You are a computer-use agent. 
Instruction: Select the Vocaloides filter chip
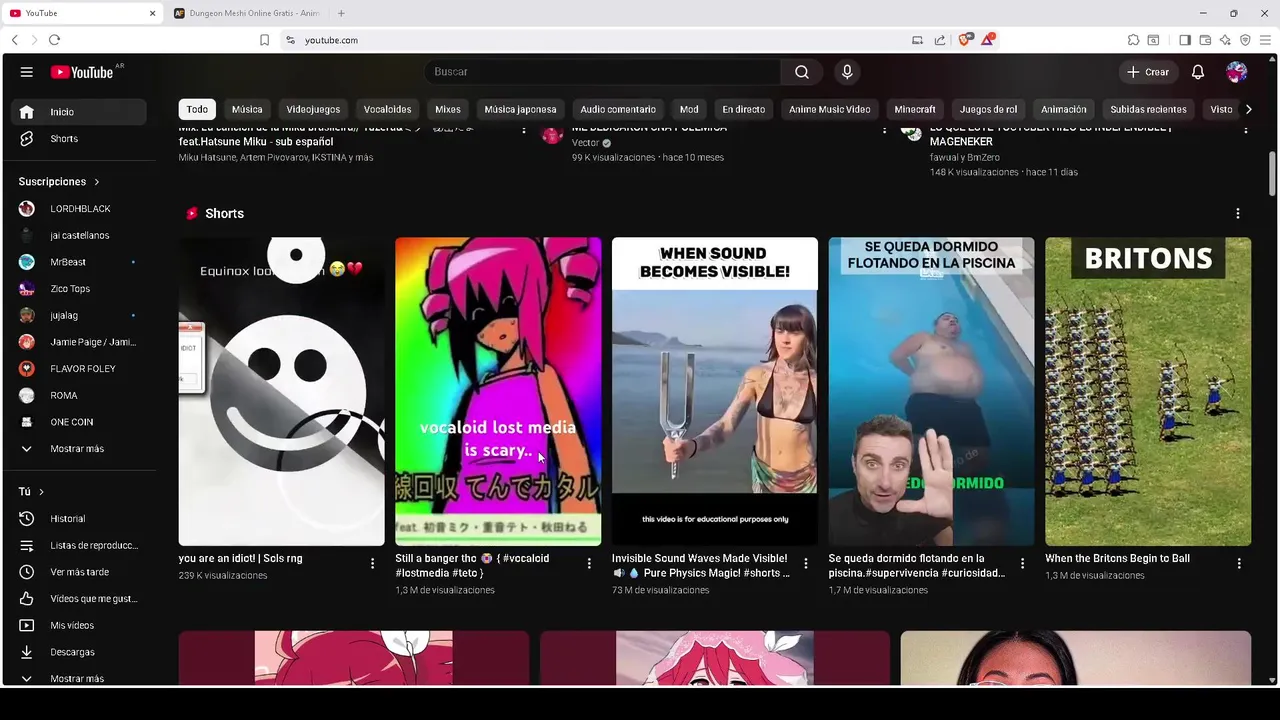point(387,109)
